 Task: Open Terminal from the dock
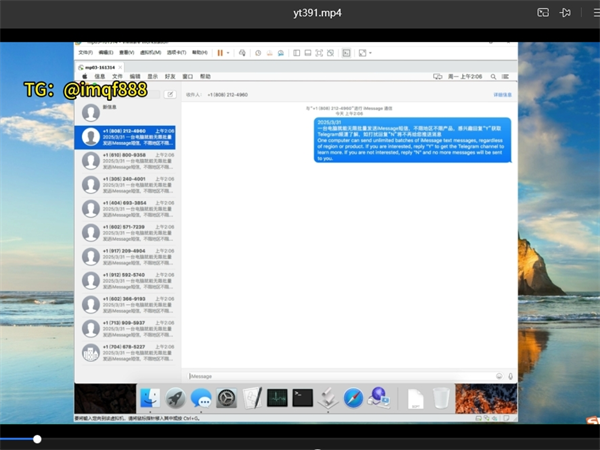pos(302,398)
